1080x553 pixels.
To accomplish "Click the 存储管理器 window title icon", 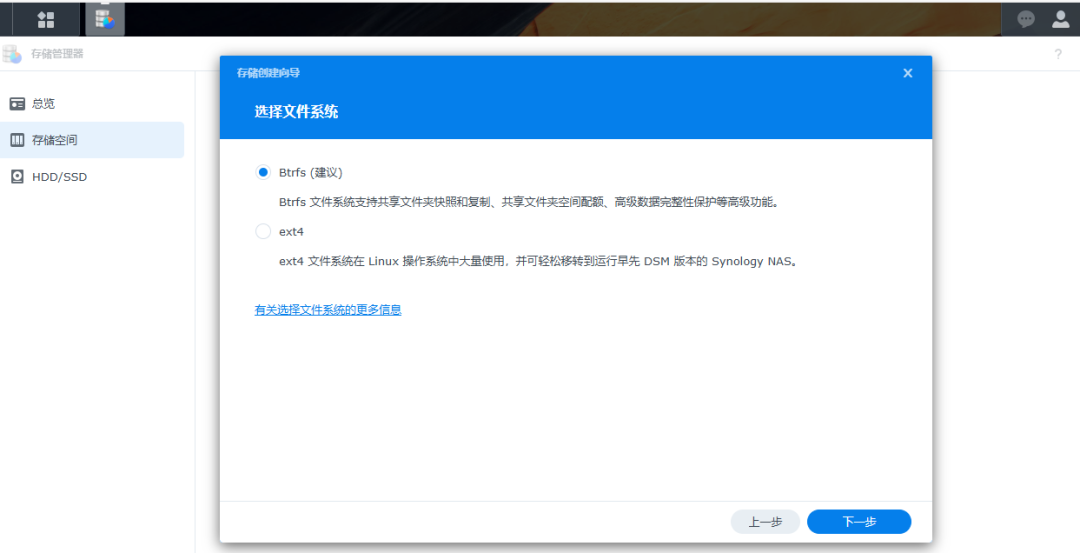I will 12,54.
